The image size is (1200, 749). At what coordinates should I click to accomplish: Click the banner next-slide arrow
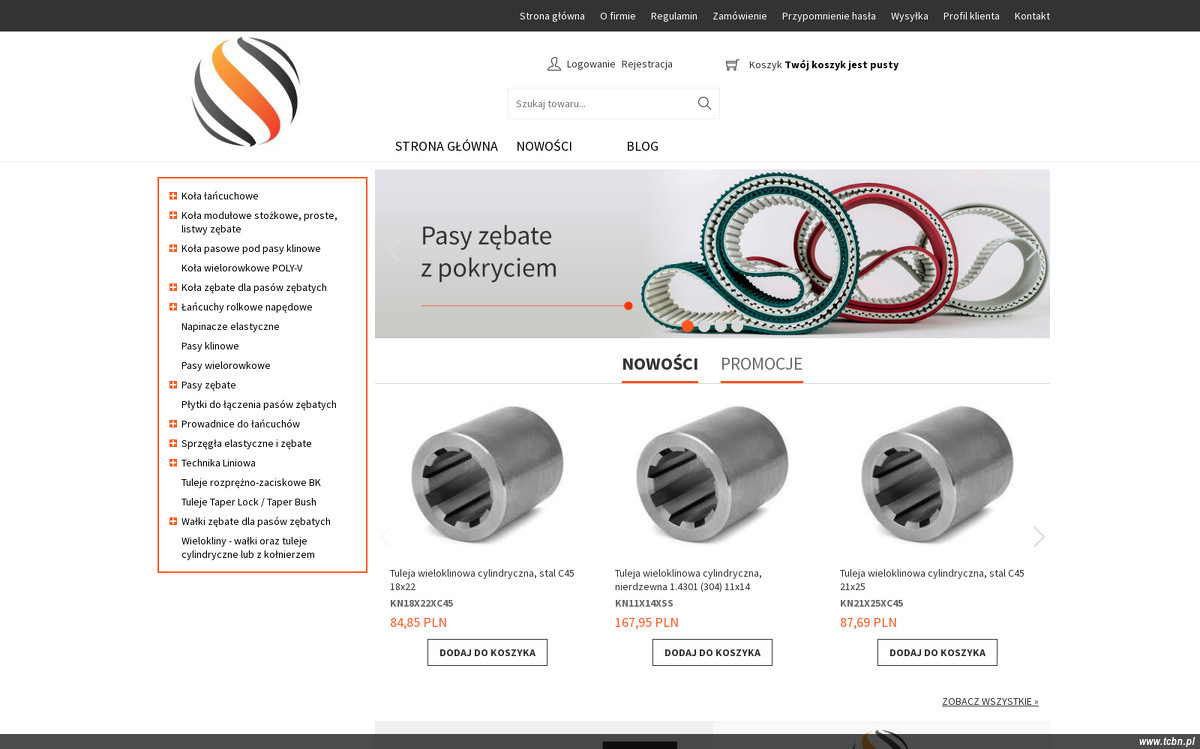1032,252
